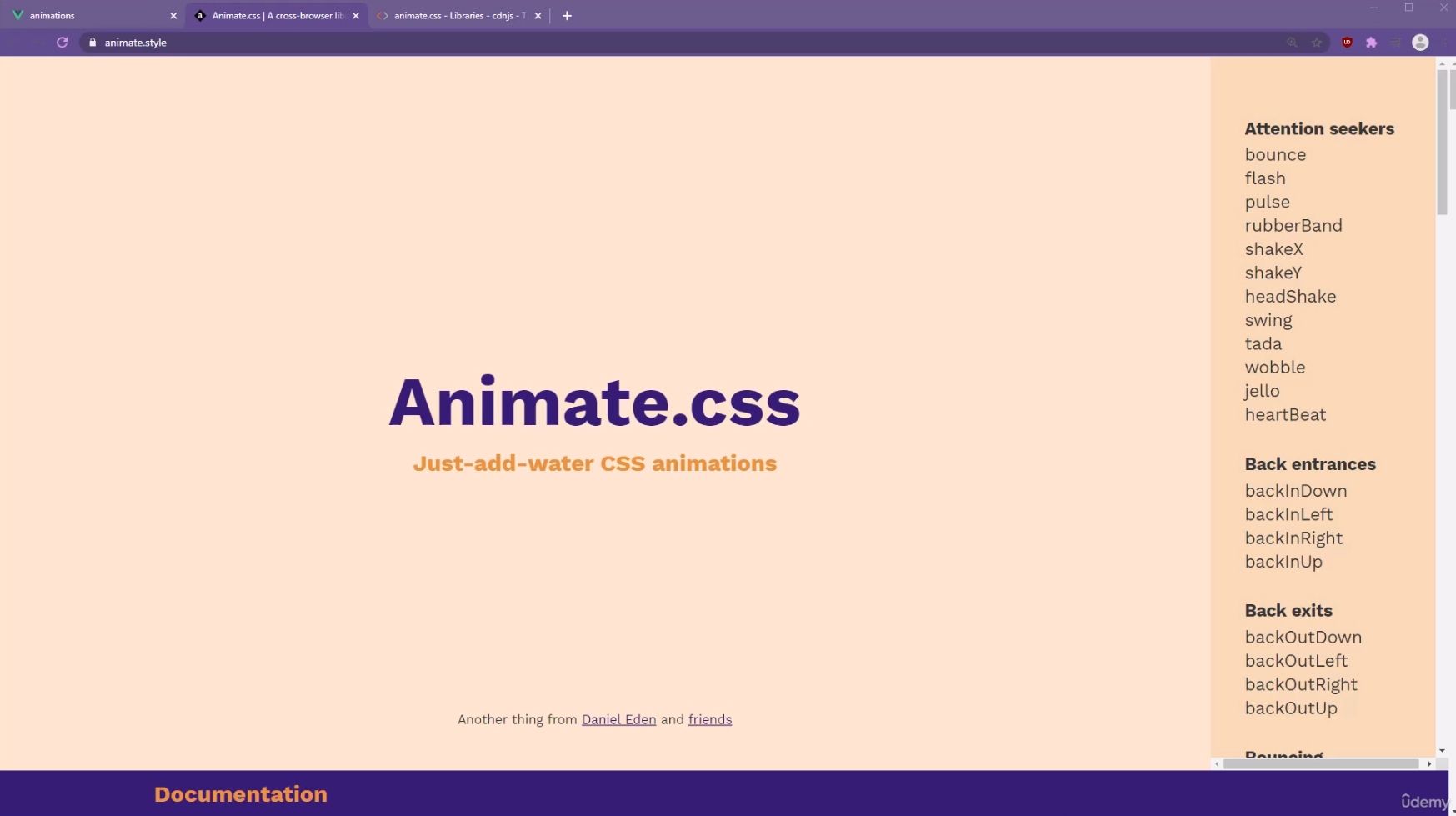Reload the page with the refresh icon

[x=62, y=43]
